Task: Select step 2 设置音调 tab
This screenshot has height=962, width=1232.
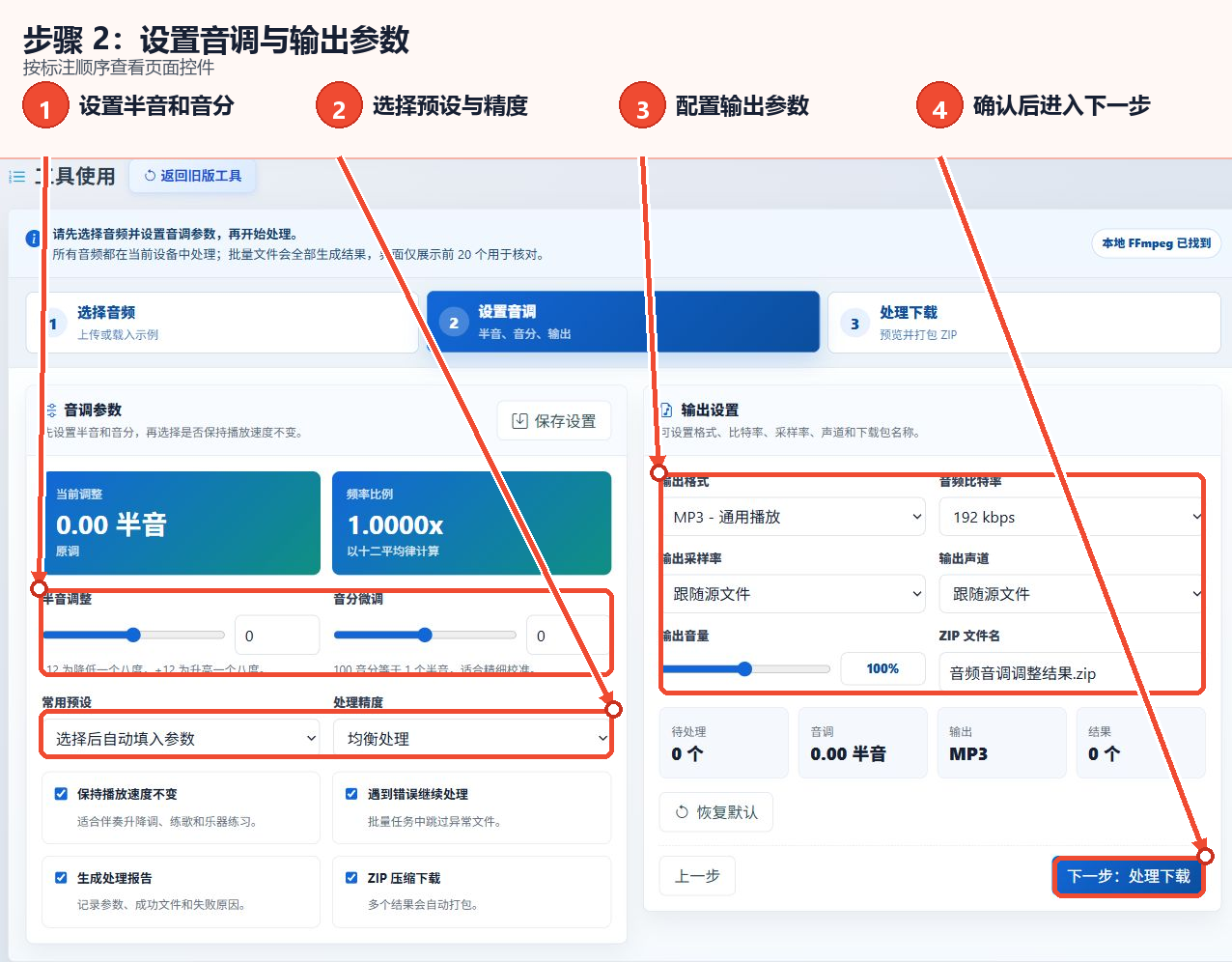Action: coord(624,323)
